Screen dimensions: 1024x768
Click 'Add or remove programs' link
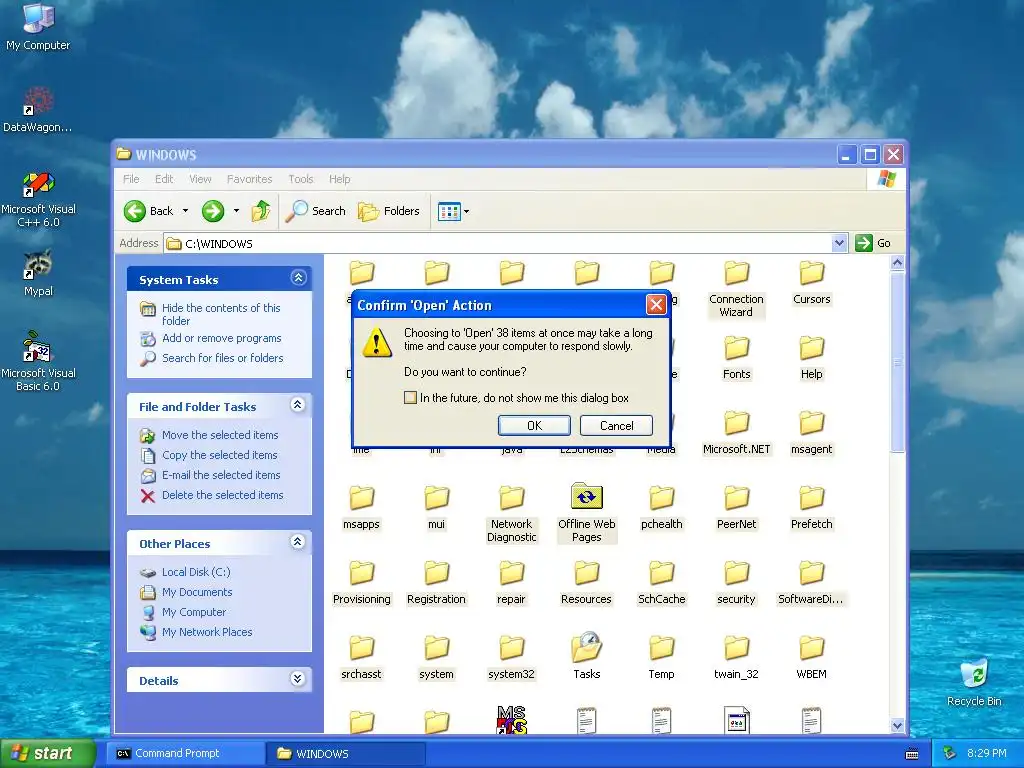(221, 338)
